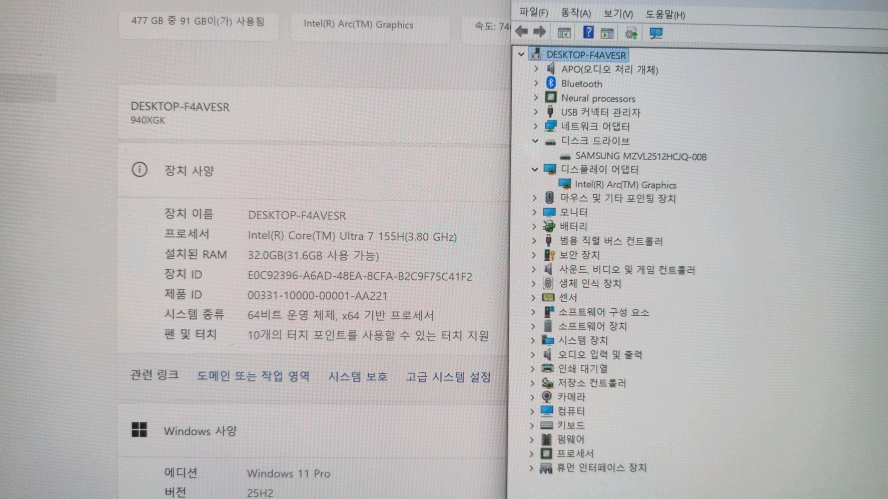
Task: Click the 477 GB 중 91 GB storage card
Action: pyautogui.click(x=199, y=24)
